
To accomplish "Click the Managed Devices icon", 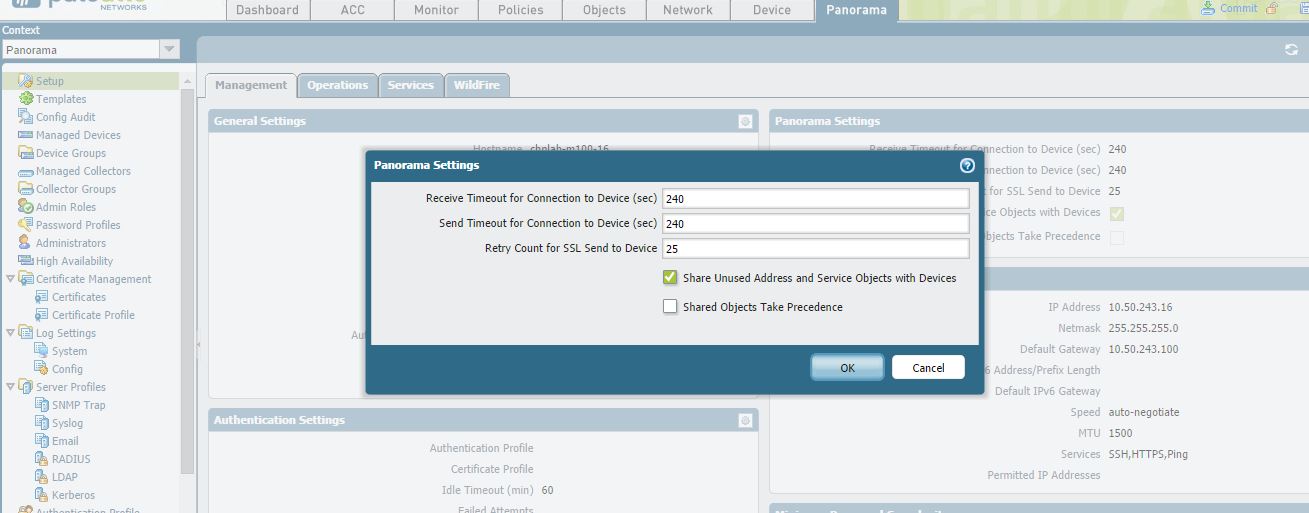I will pos(26,135).
